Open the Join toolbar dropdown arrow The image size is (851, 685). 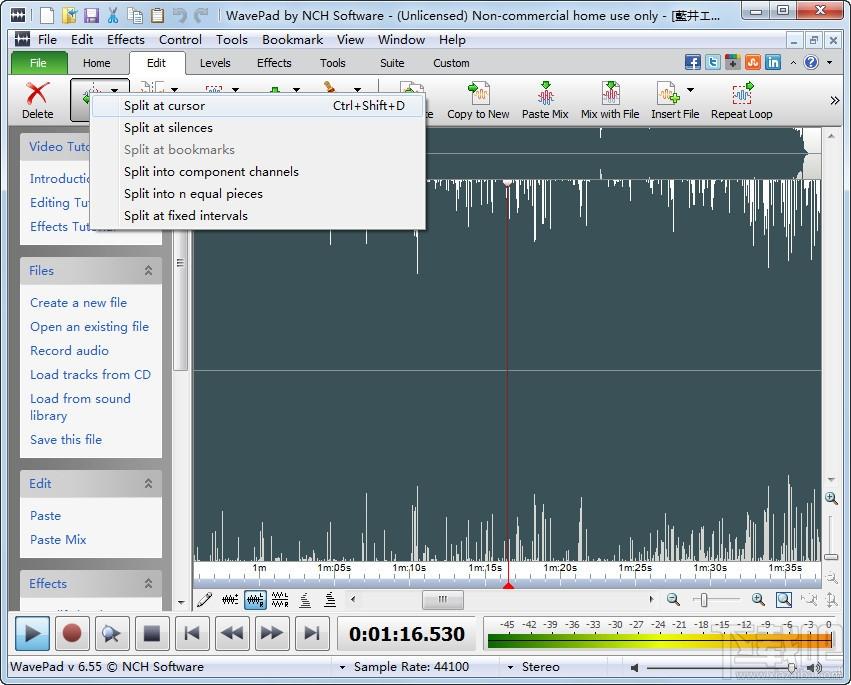174,90
